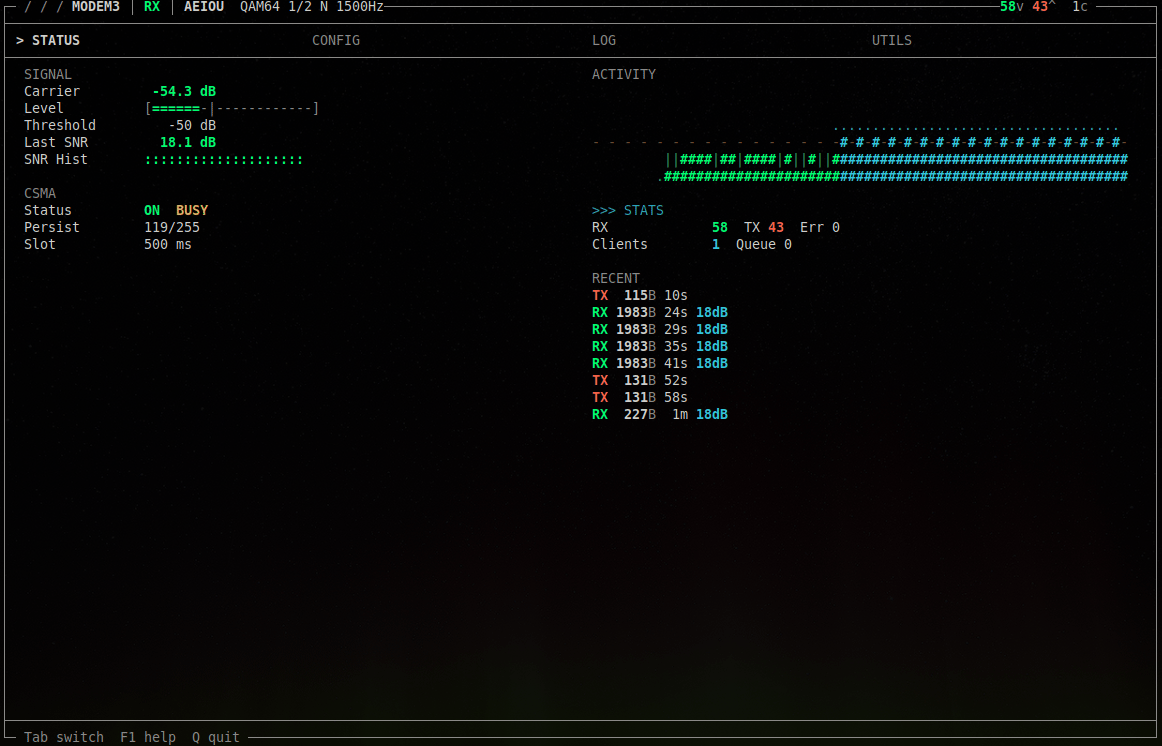1162x746 pixels.
Task: Click the 1c clients indicator in header
Action: tap(1080, 7)
